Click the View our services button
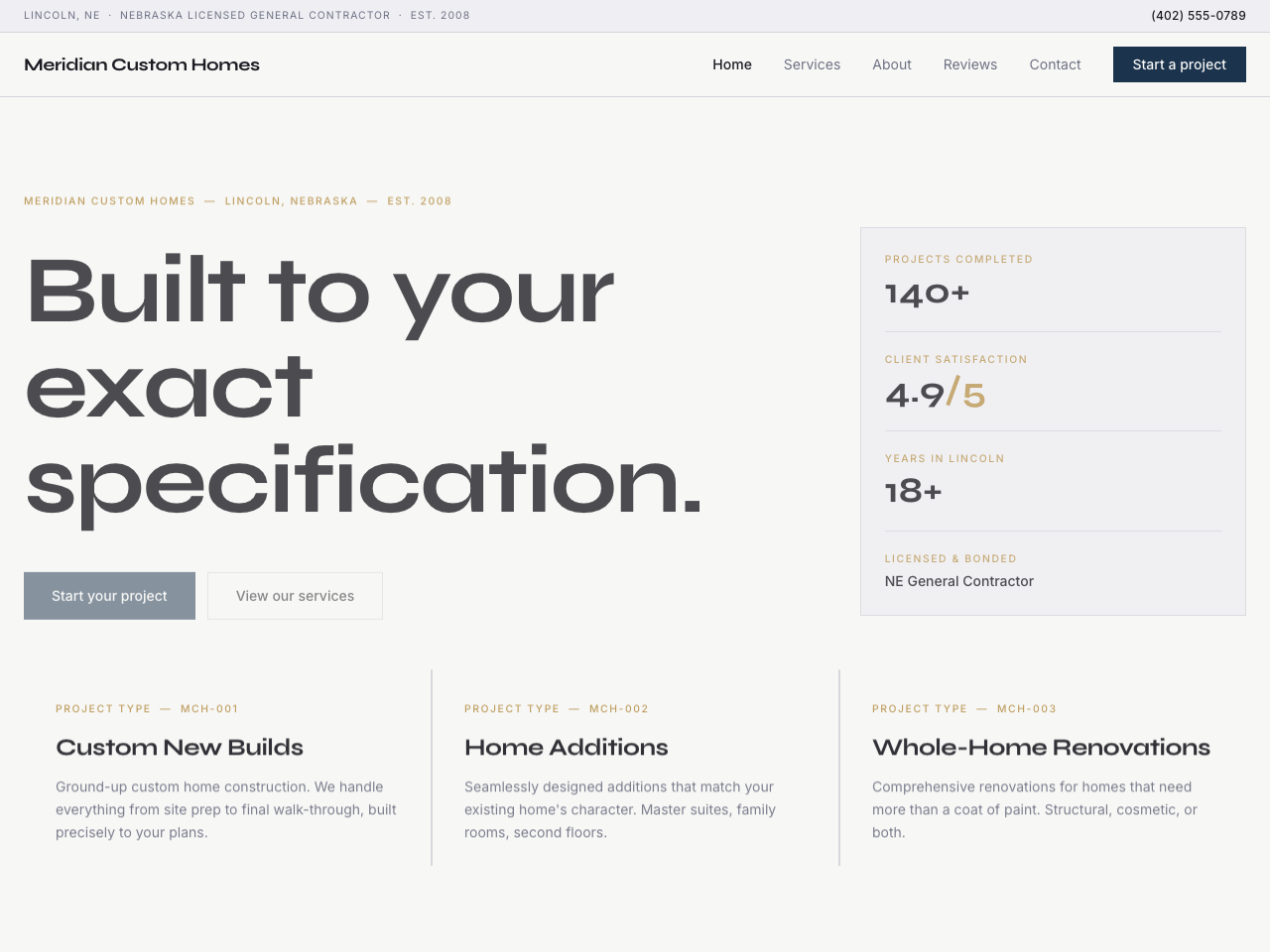Image resolution: width=1270 pixels, height=952 pixels. (x=295, y=596)
